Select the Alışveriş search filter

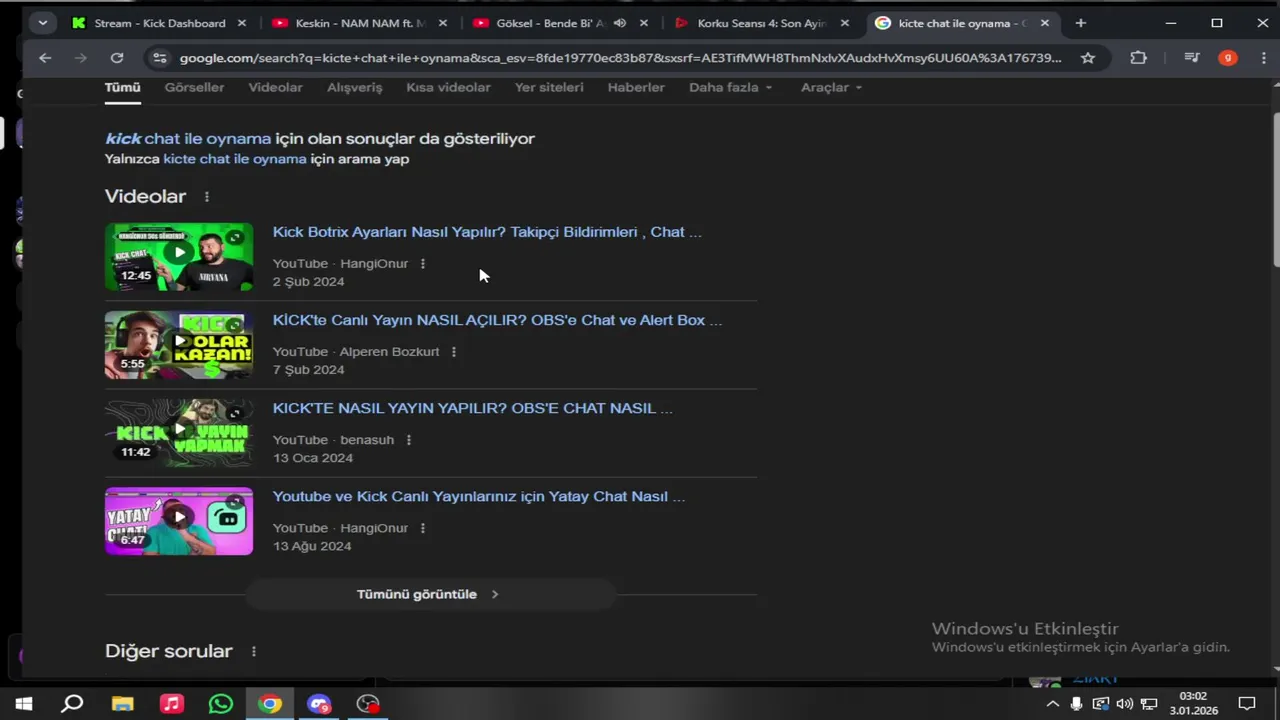point(355,87)
